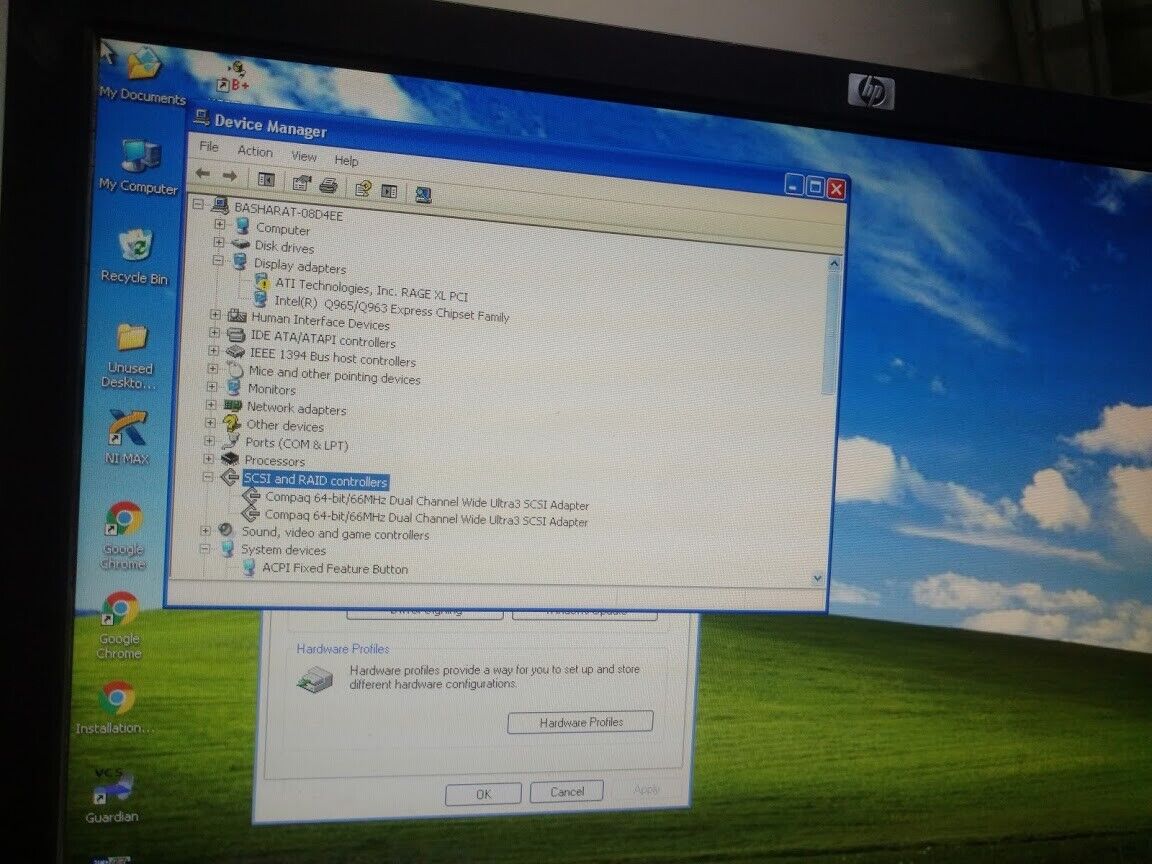1152x864 pixels.
Task: Select ACPI Fixed Feature Button entry
Action: [x=335, y=569]
